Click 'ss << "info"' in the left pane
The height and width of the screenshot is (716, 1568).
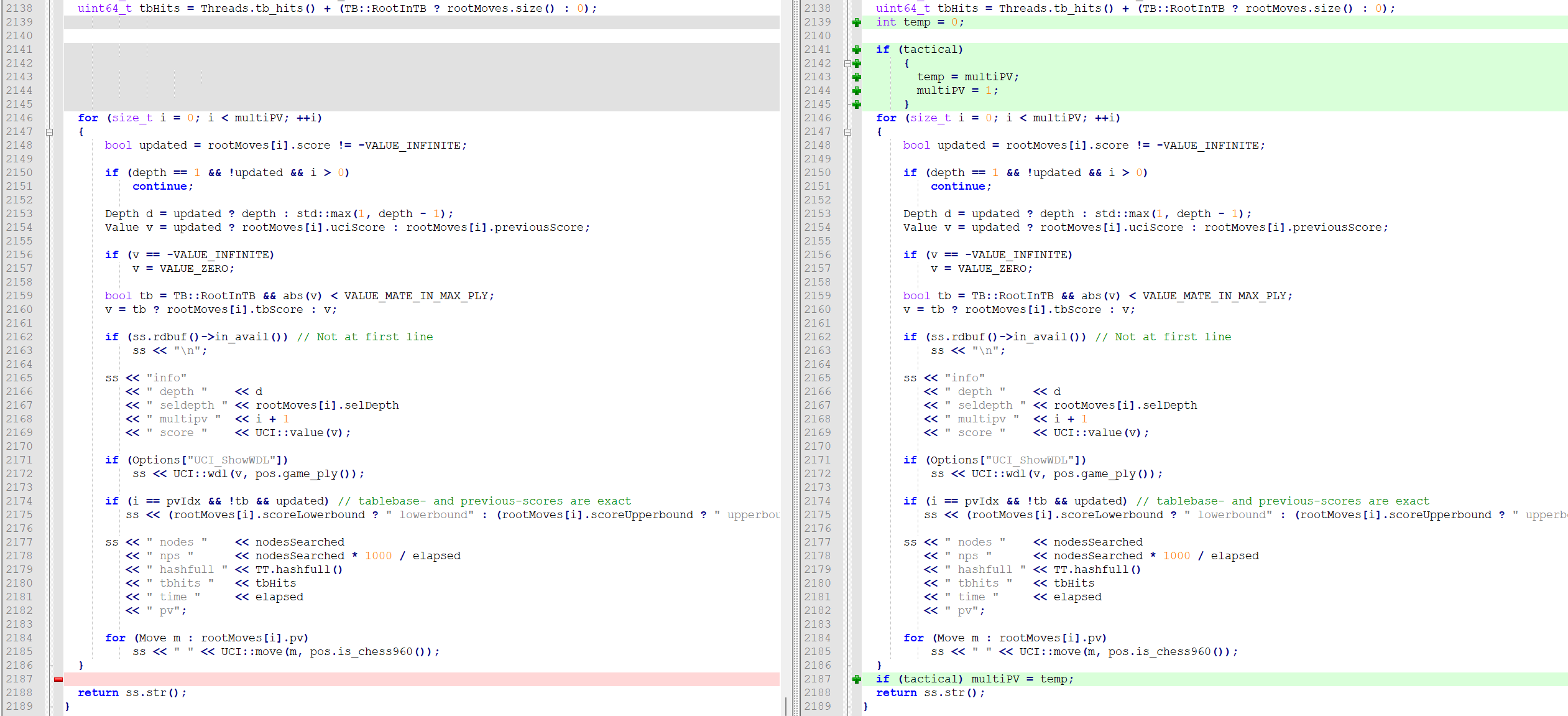pyautogui.click(x=146, y=378)
